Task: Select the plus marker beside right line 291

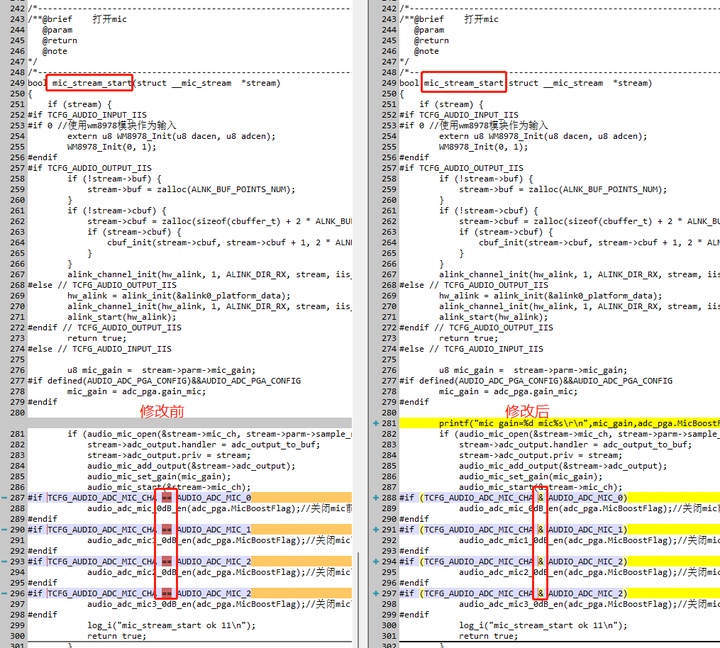Action: (376, 530)
